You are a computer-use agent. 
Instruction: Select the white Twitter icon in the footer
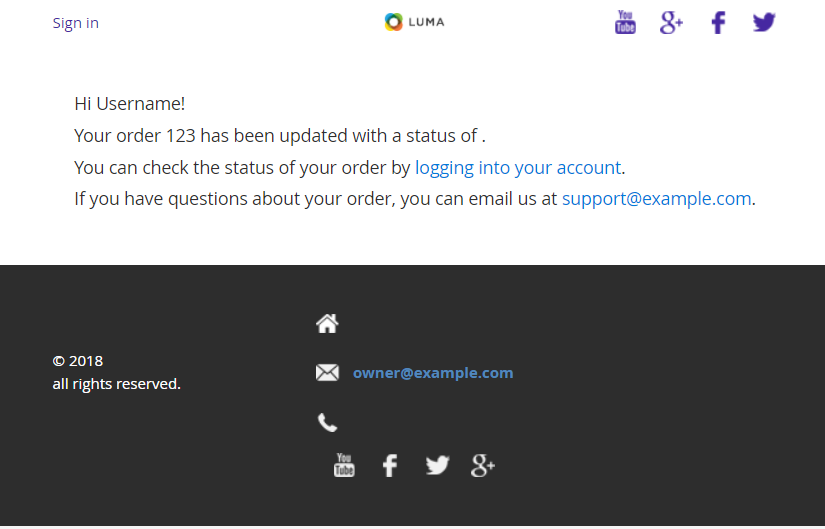(437, 465)
